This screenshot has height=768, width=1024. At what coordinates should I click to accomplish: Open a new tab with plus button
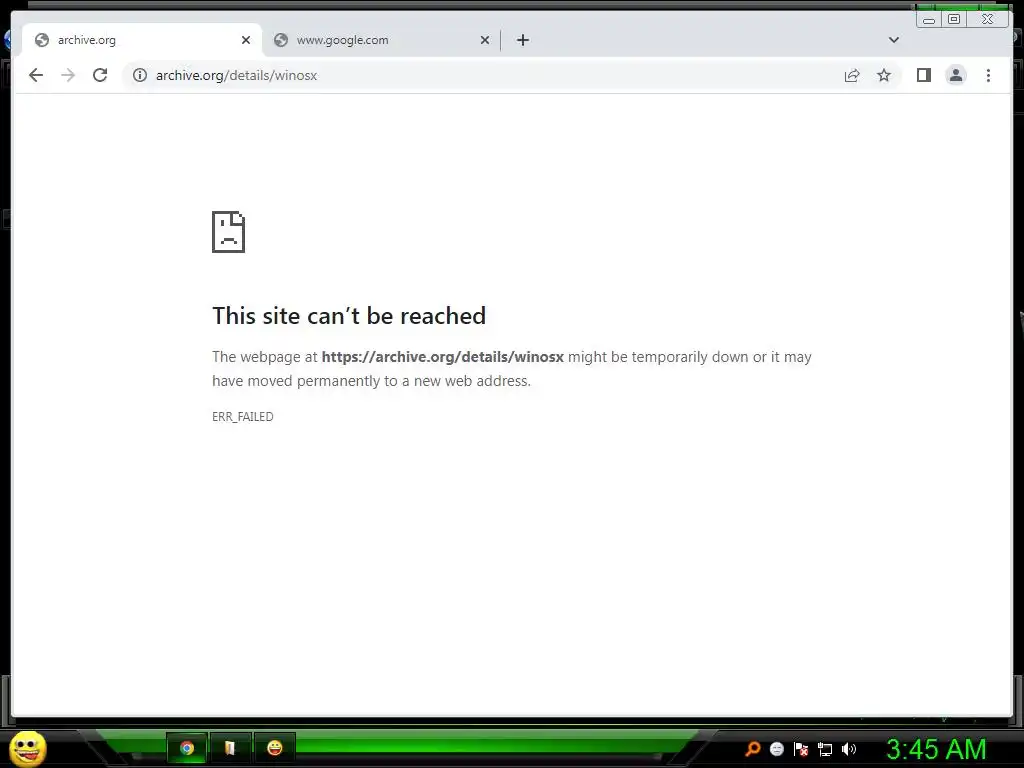pyautogui.click(x=522, y=40)
